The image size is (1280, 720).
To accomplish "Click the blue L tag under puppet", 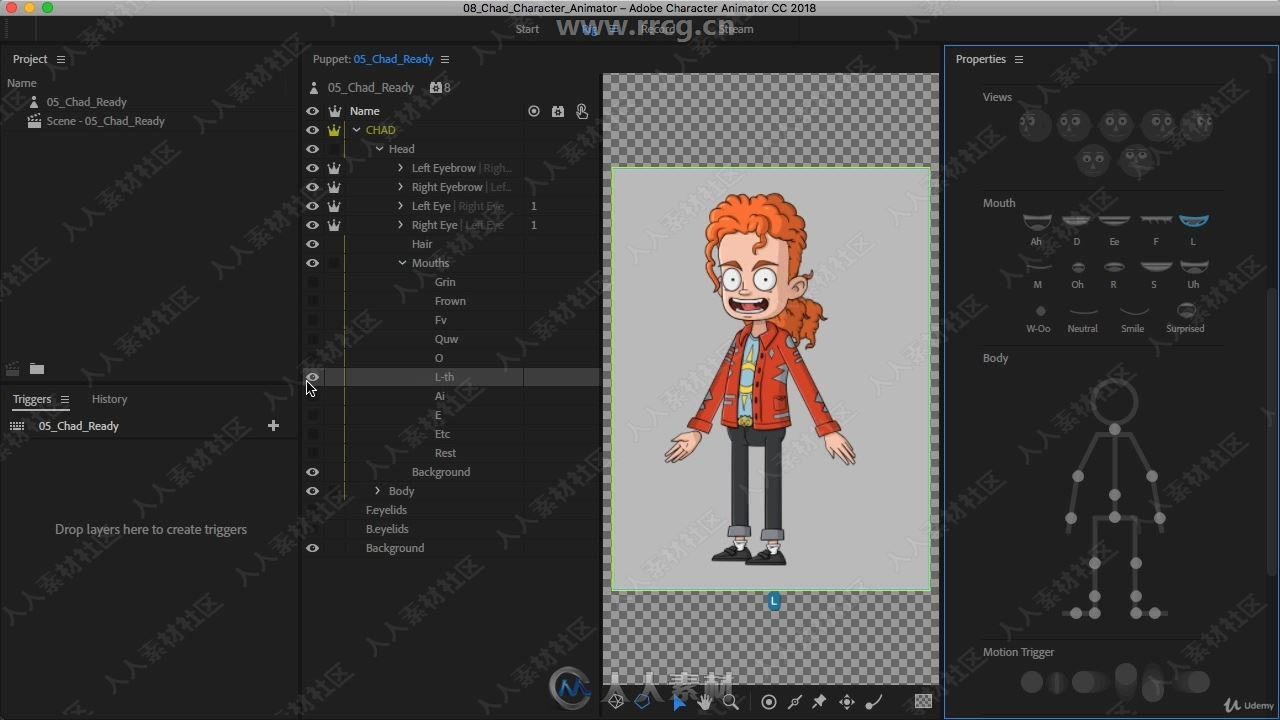I will coord(774,601).
